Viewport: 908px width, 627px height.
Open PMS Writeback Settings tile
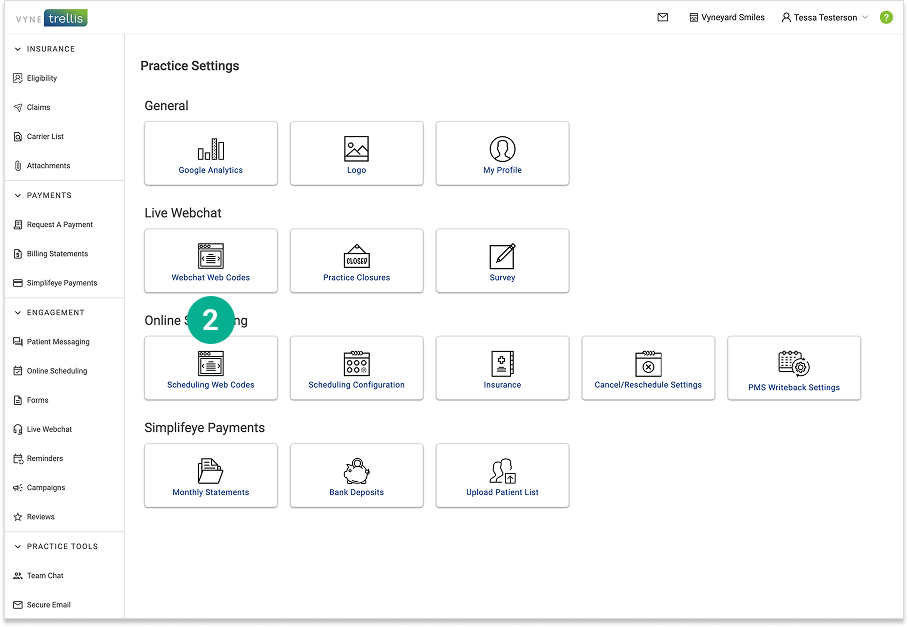[x=794, y=368]
